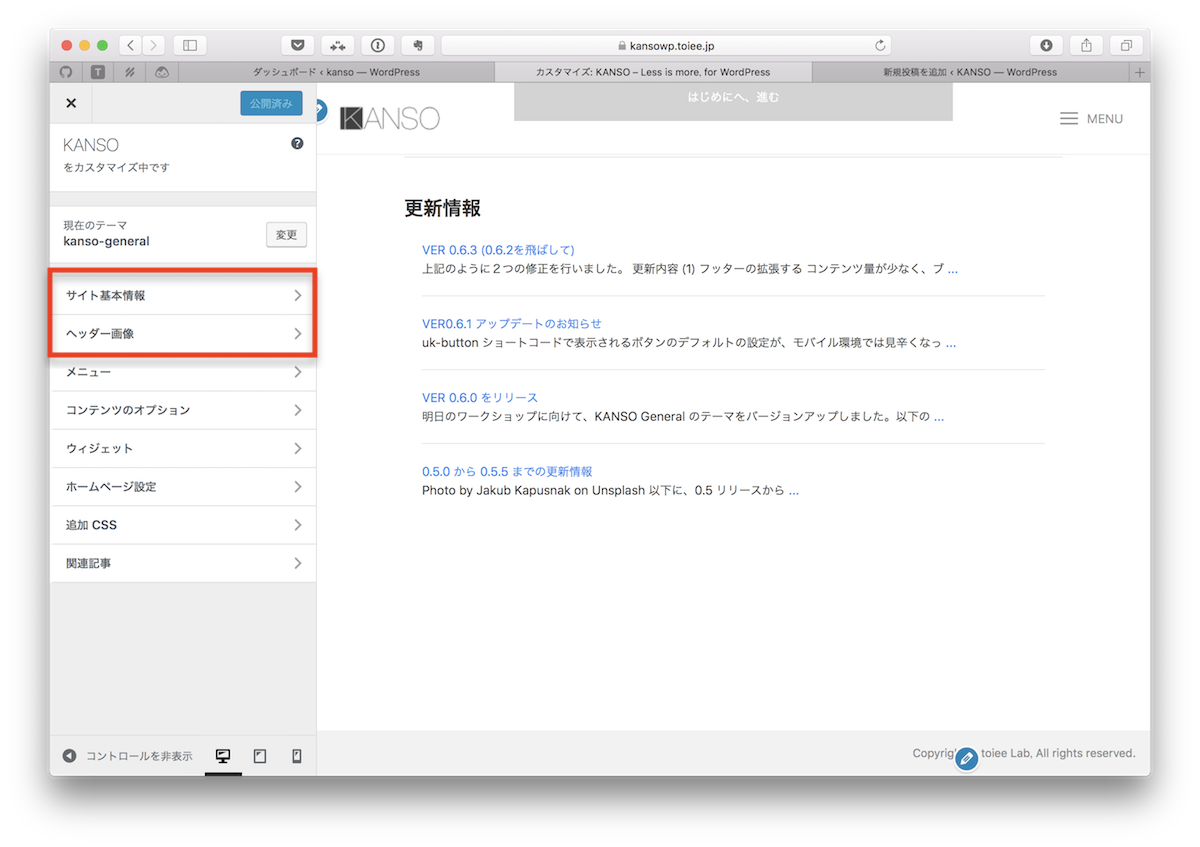Click the ellipsis after VER 0.6.3 excerpt
The width and height of the screenshot is (1200, 847).
953,269
